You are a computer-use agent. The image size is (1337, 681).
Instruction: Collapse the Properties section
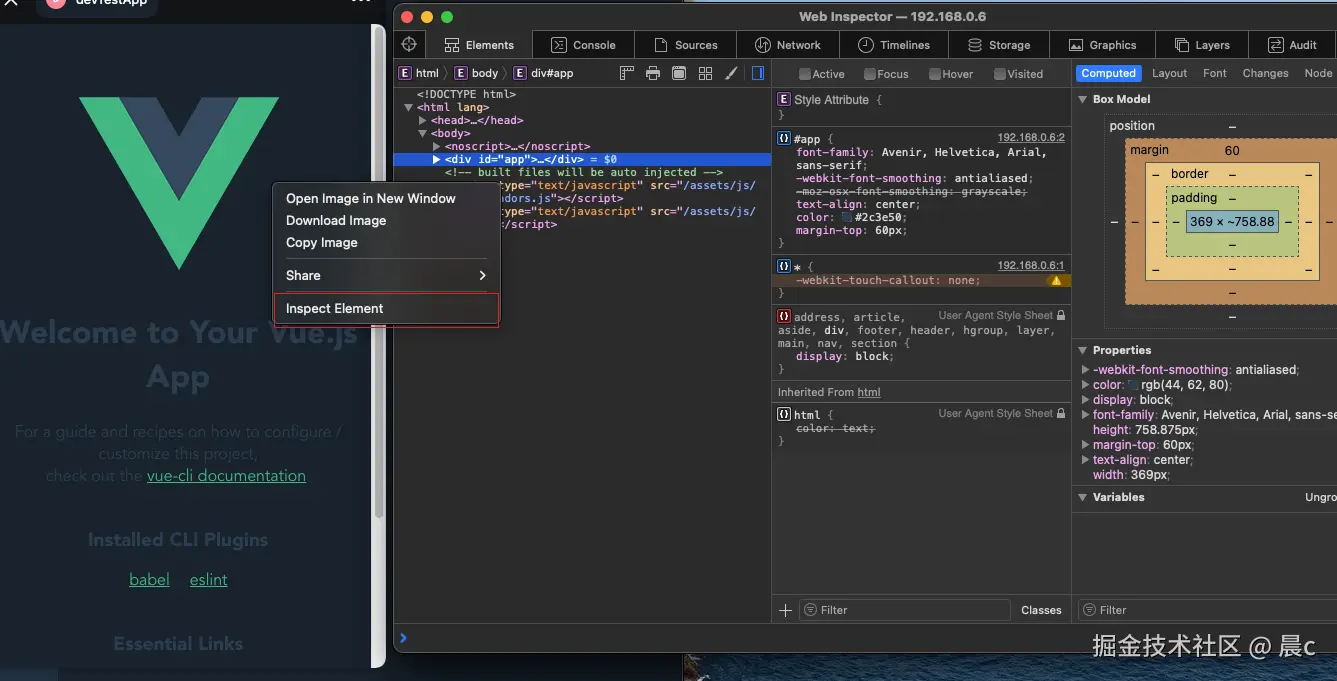click(x=1083, y=351)
